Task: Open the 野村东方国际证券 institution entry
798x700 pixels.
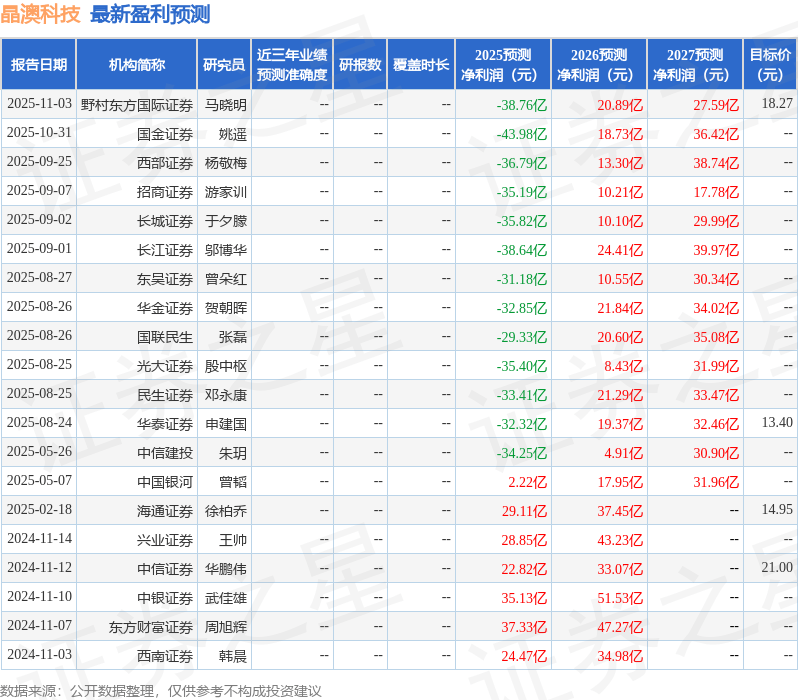Action: pos(137,105)
